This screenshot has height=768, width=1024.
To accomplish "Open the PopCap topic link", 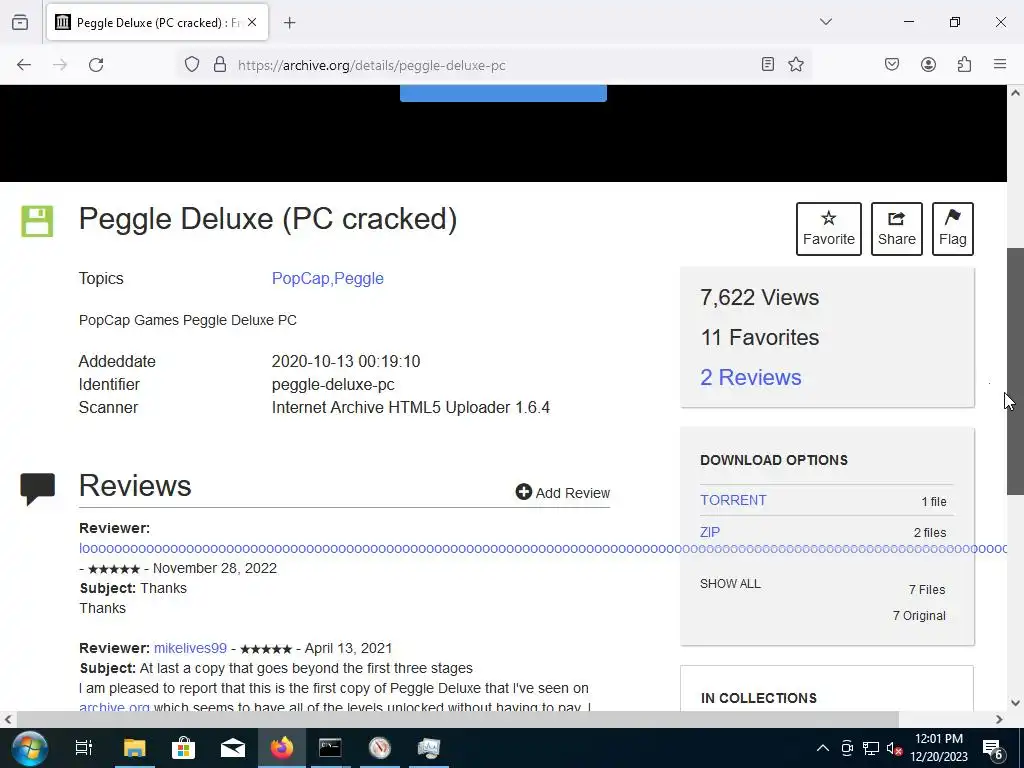I will coord(300,278).
